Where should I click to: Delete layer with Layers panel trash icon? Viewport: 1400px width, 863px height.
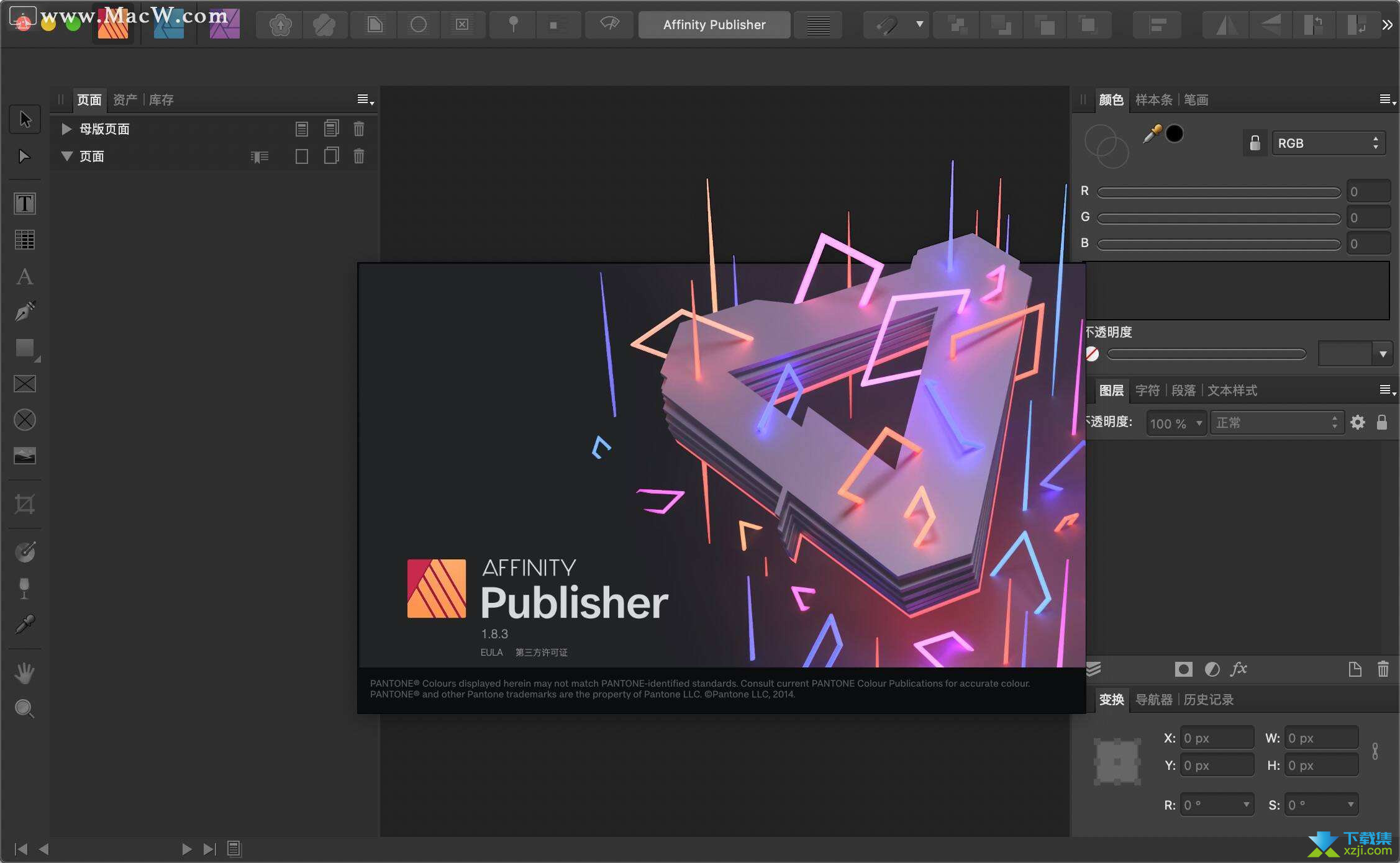pyautogui.click(x=1383, y=669)
